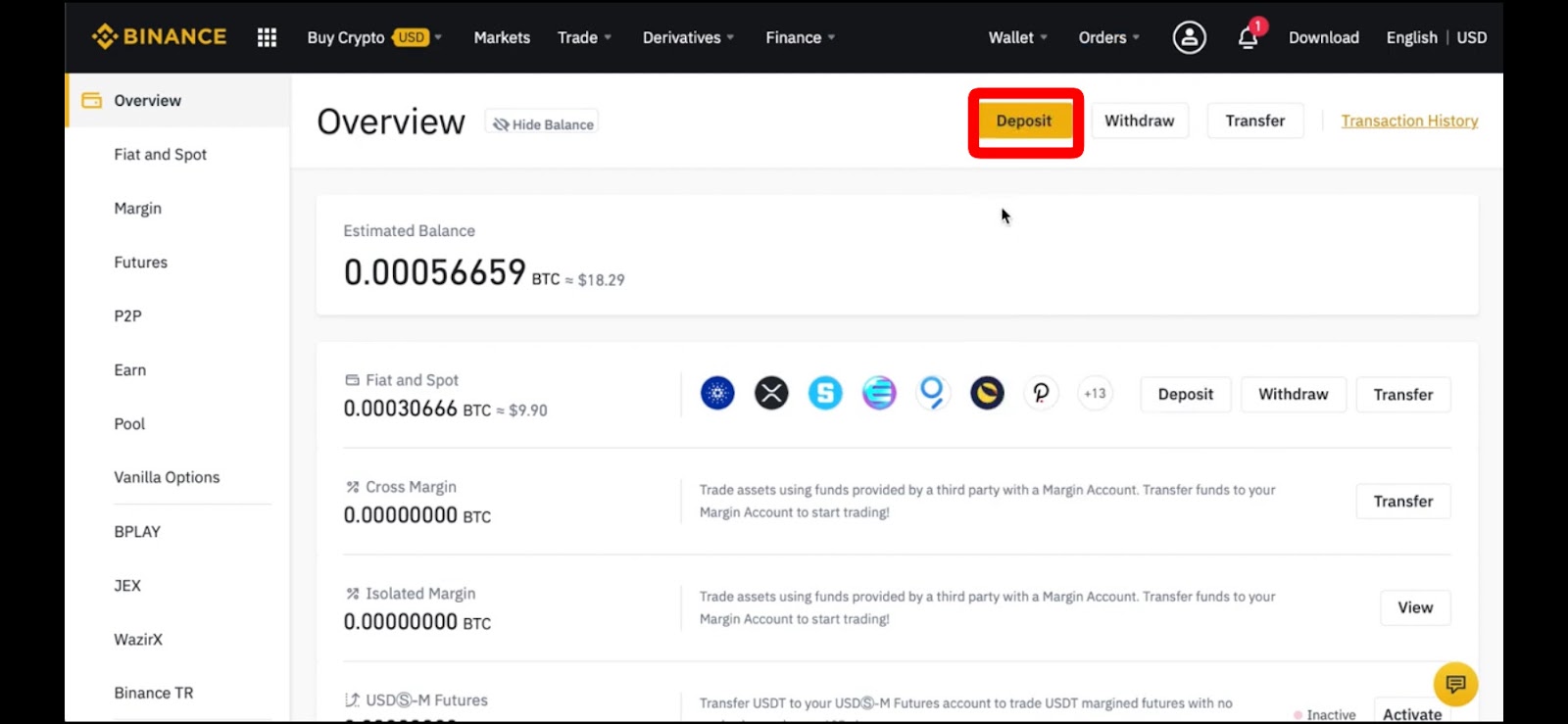Screen dimensions: 1568x724
Task: Click the Fiat and Spot card icon
Action: [352, 380]
